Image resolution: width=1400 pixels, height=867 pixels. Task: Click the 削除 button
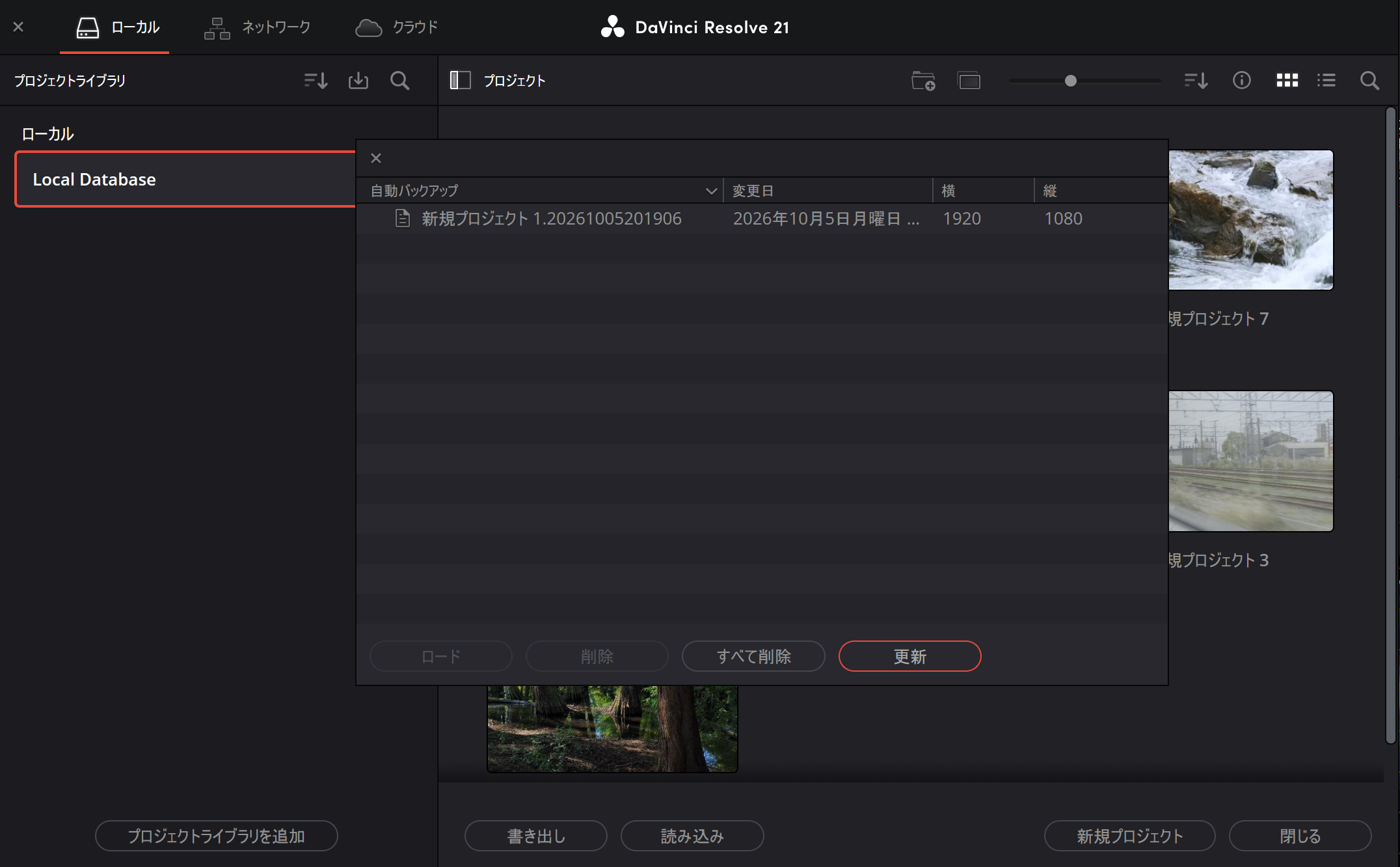pyautogui.click(x=597, y=656)
